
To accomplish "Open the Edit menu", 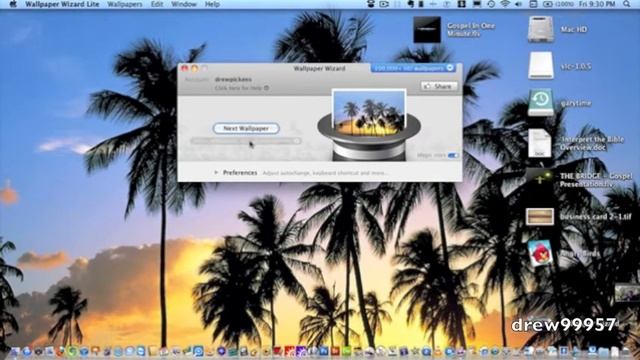I will point(157,4).
